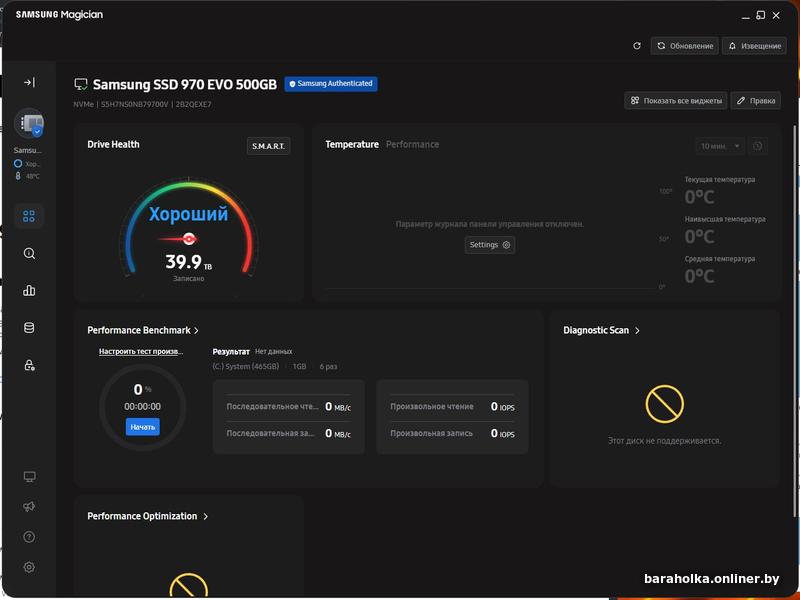
Task: Open the 10 мин. time interval dropdown
Action: point(720,146)
